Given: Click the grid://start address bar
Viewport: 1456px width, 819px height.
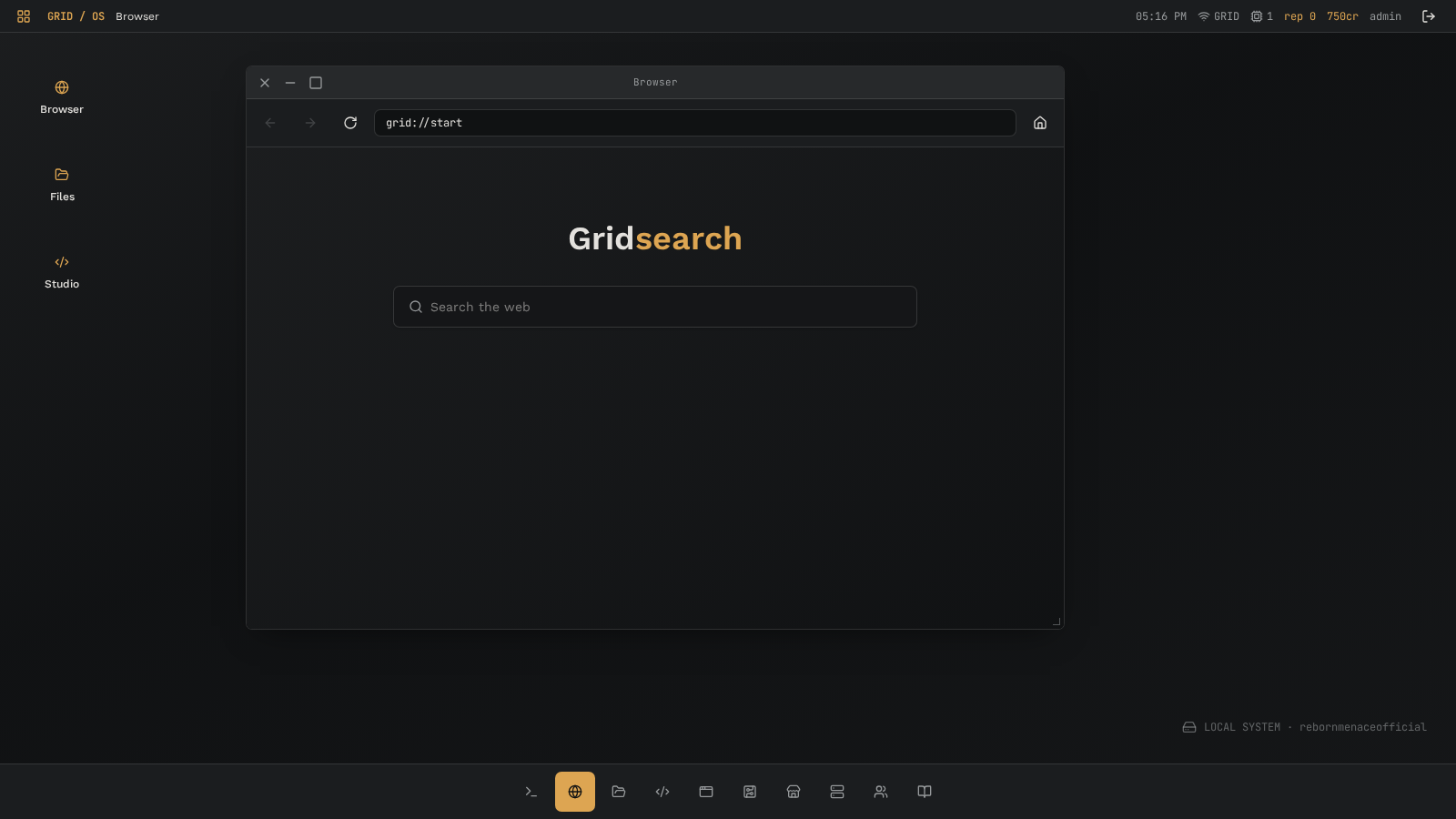Looking at the screenshot, I should tap(695, 123).
